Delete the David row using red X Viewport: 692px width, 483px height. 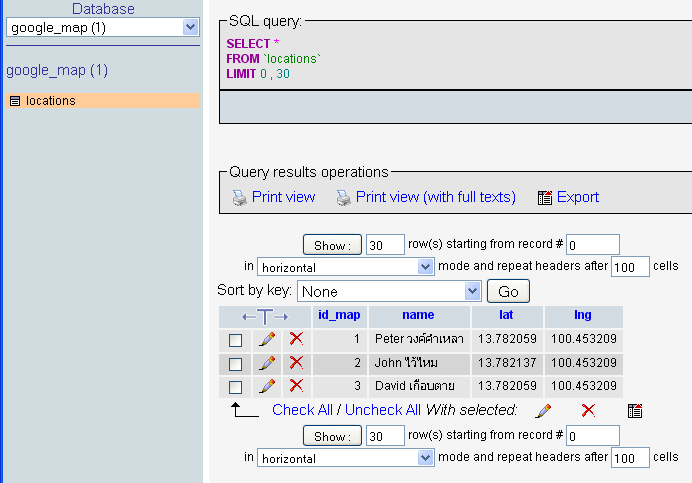tap(296, 386)
